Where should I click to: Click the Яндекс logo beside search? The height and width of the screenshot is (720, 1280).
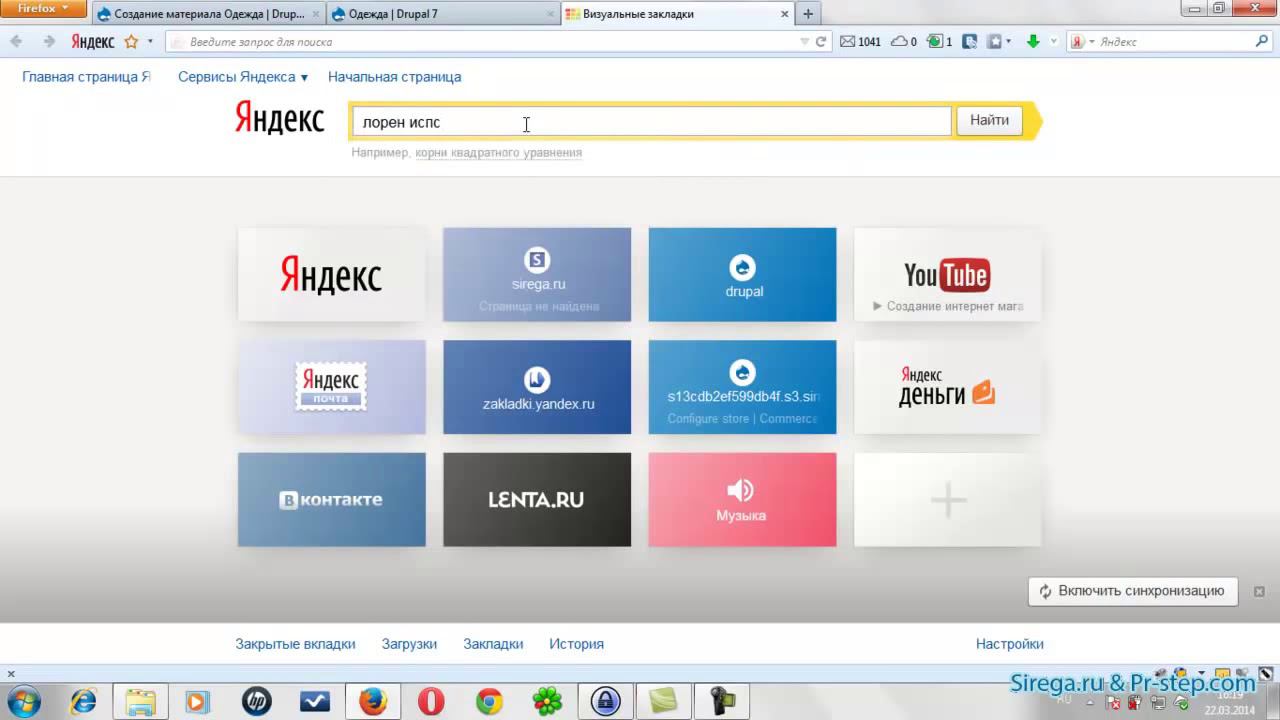click(280, 119)
